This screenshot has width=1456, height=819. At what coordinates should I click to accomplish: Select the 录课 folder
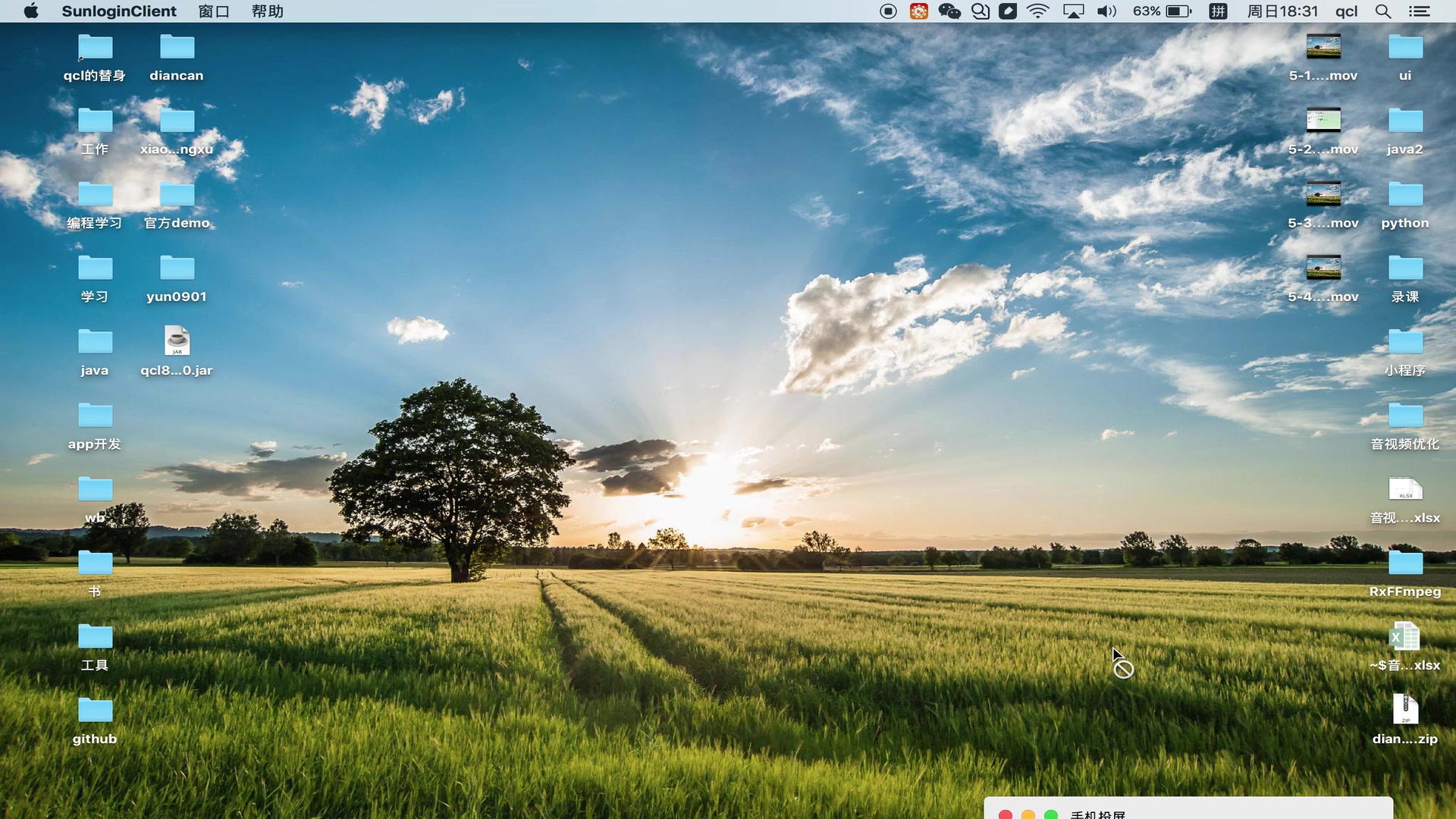[1405, 278]
